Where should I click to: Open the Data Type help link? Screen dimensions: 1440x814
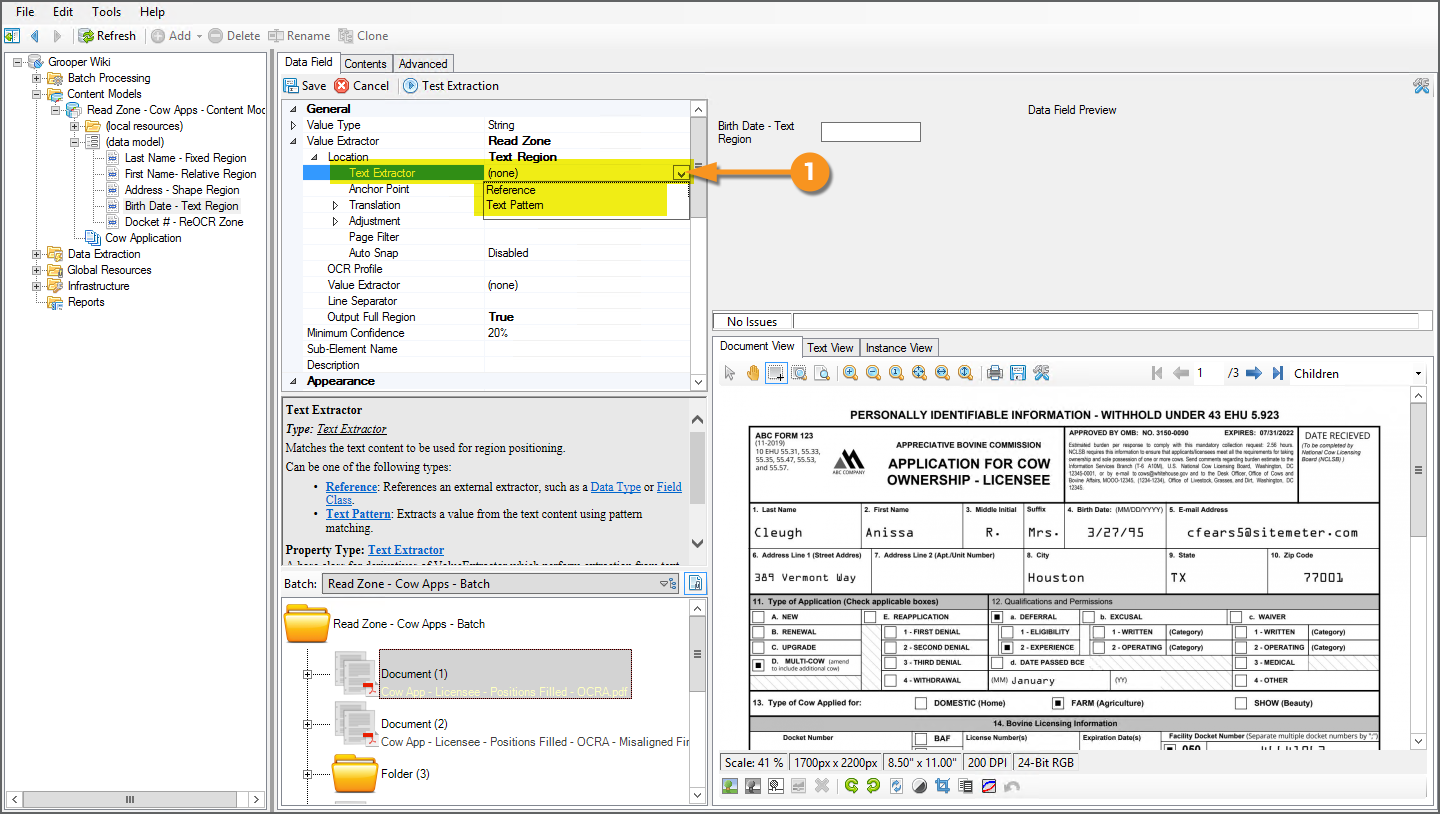click(615, 487)
